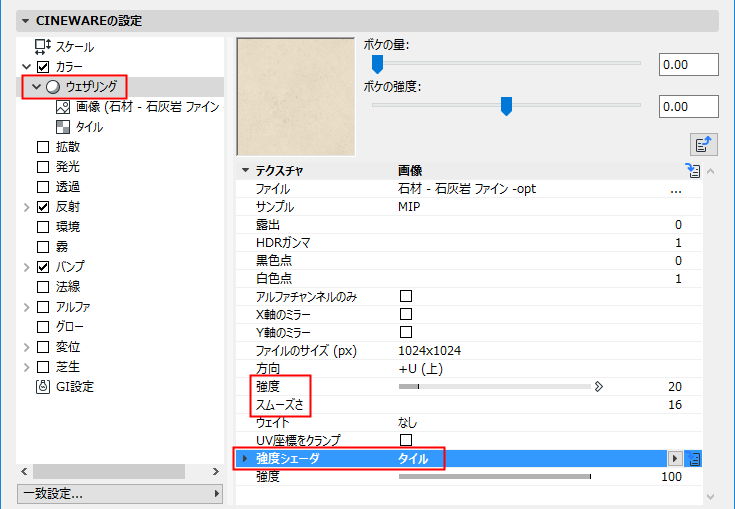Screen dimensions: 735x509
Task: Click the tree scrollbar right arrow
Action: pos(216,472)
